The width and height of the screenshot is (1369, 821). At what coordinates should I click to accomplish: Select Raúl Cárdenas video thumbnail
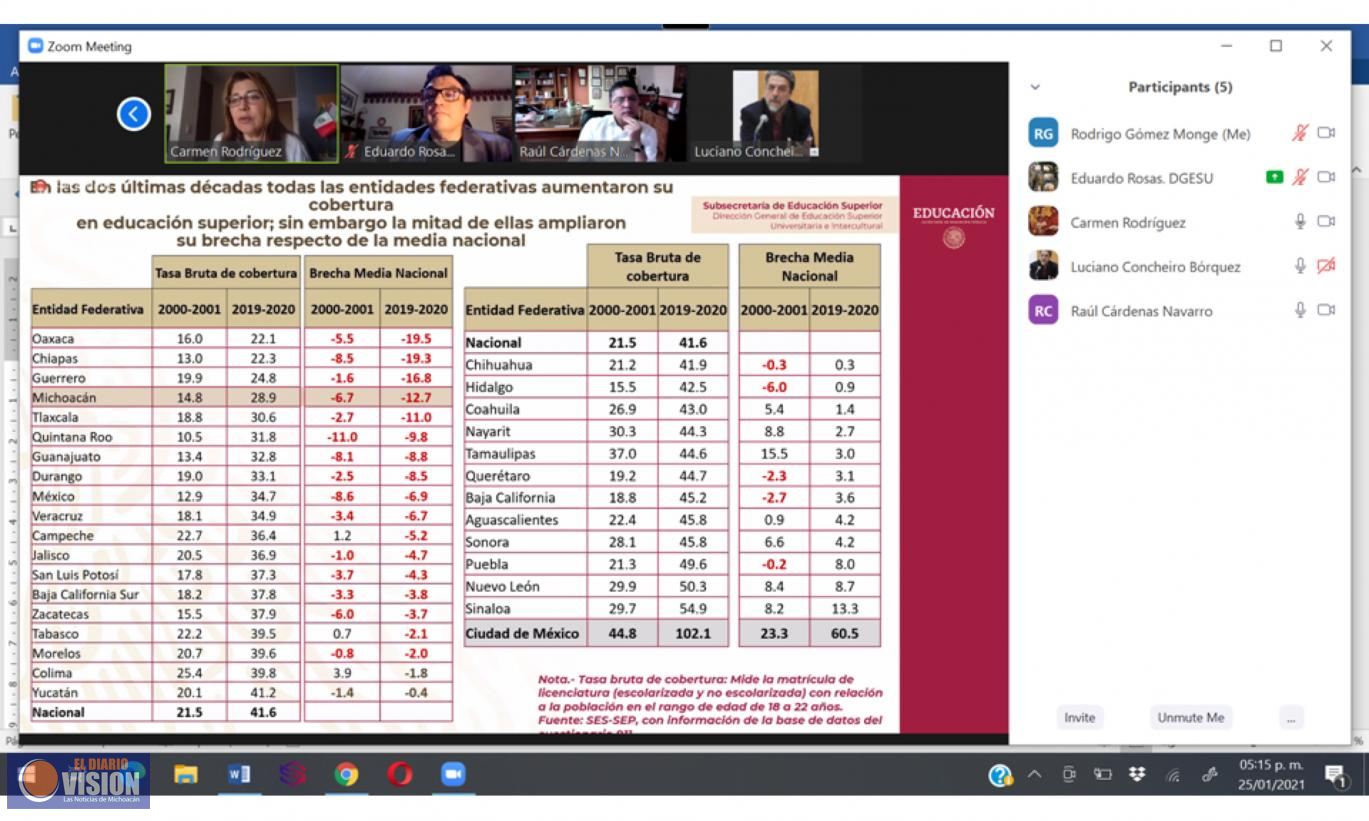coord(600,113)
